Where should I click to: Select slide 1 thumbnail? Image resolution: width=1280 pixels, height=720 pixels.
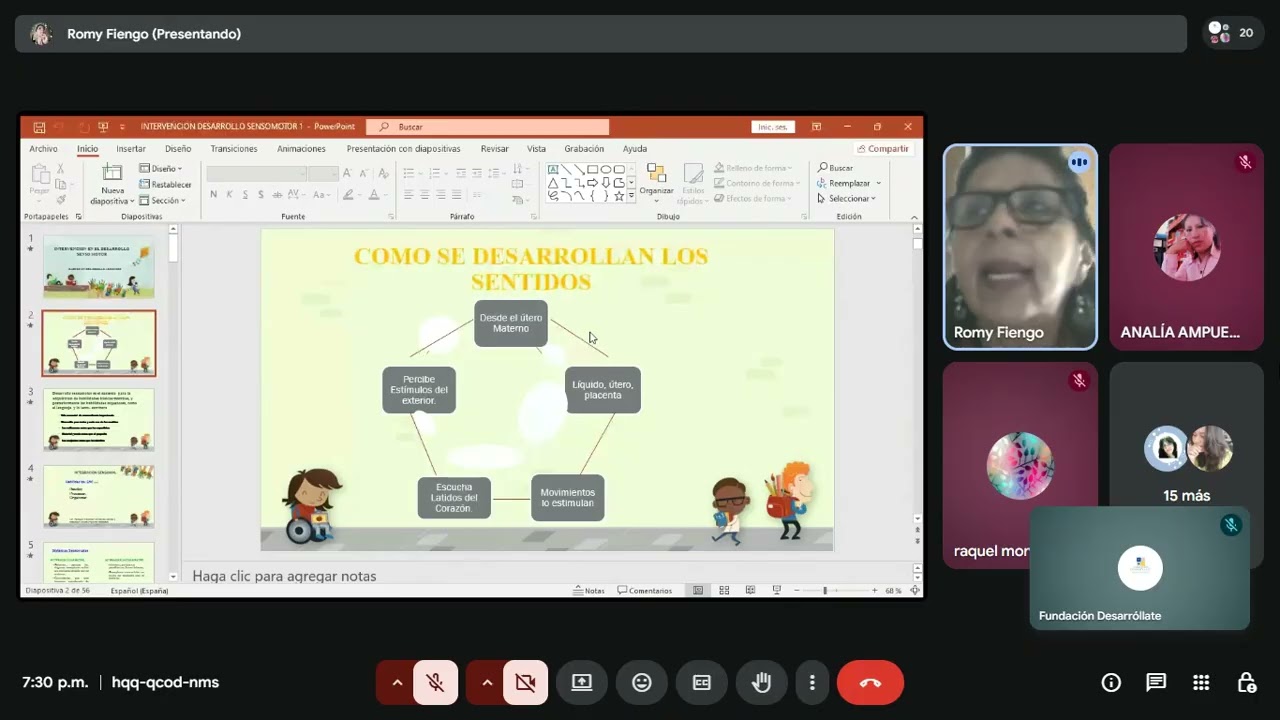coord(99,267)
